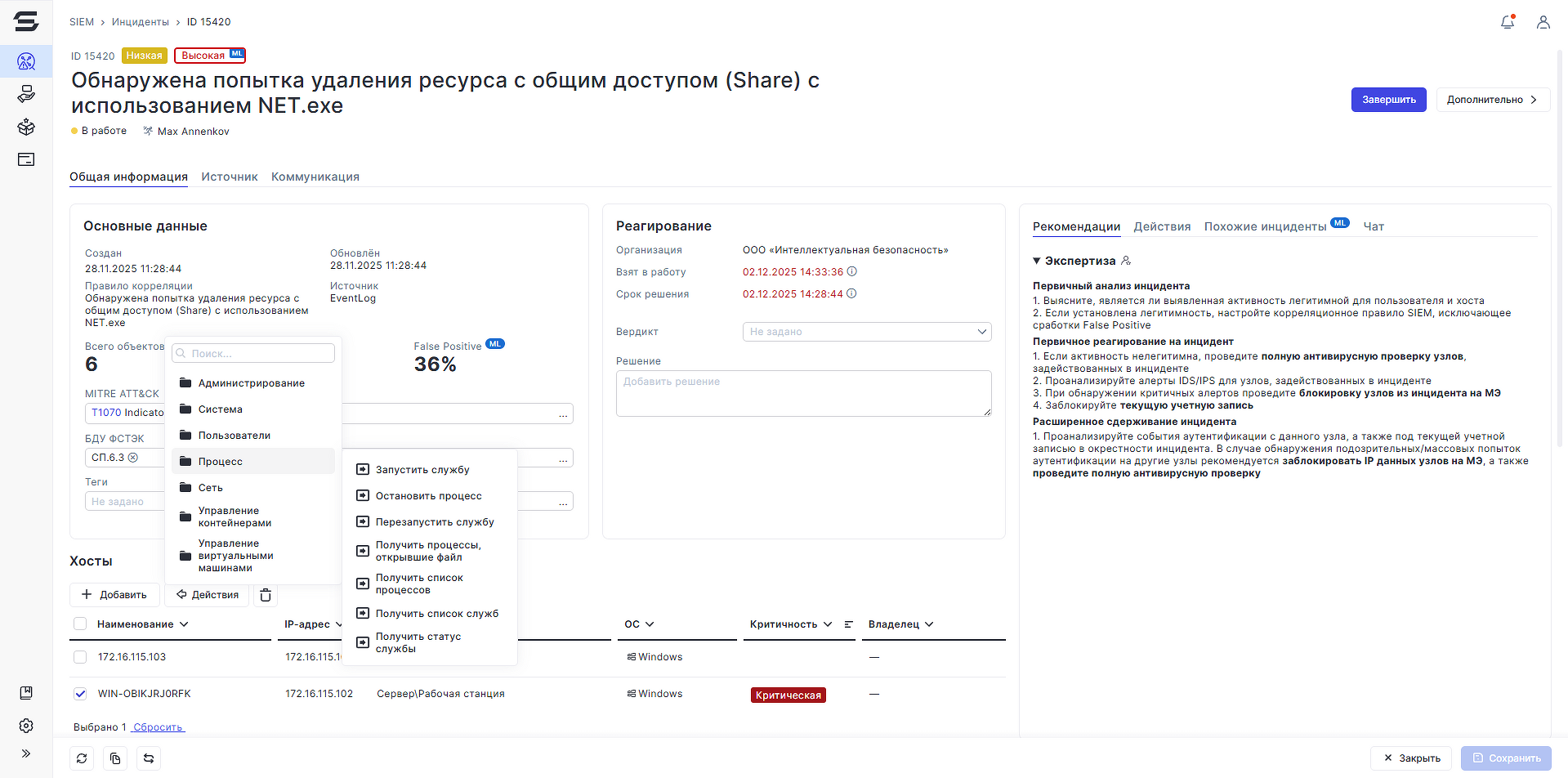Click the Решение text area
Image resolution: width=1568 pixels, height=778 pixels.
click(803, 393)
